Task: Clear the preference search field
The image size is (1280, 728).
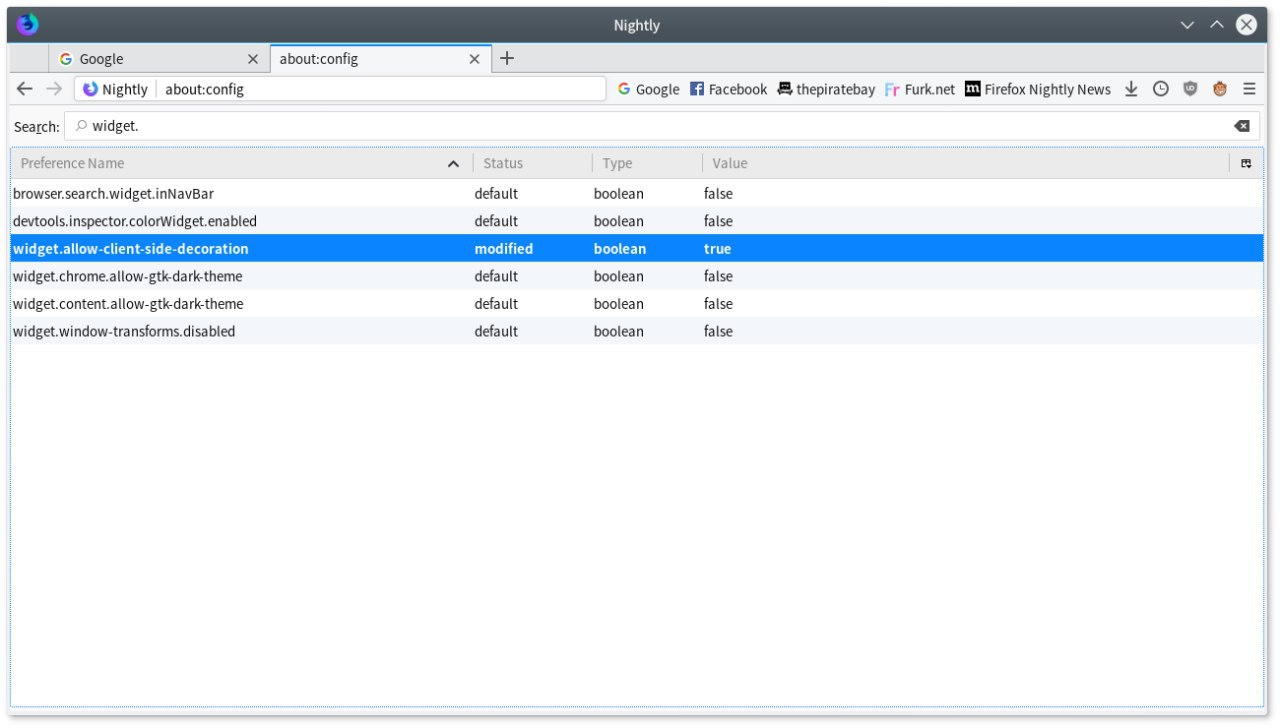Action: [x=1242, y=126]
